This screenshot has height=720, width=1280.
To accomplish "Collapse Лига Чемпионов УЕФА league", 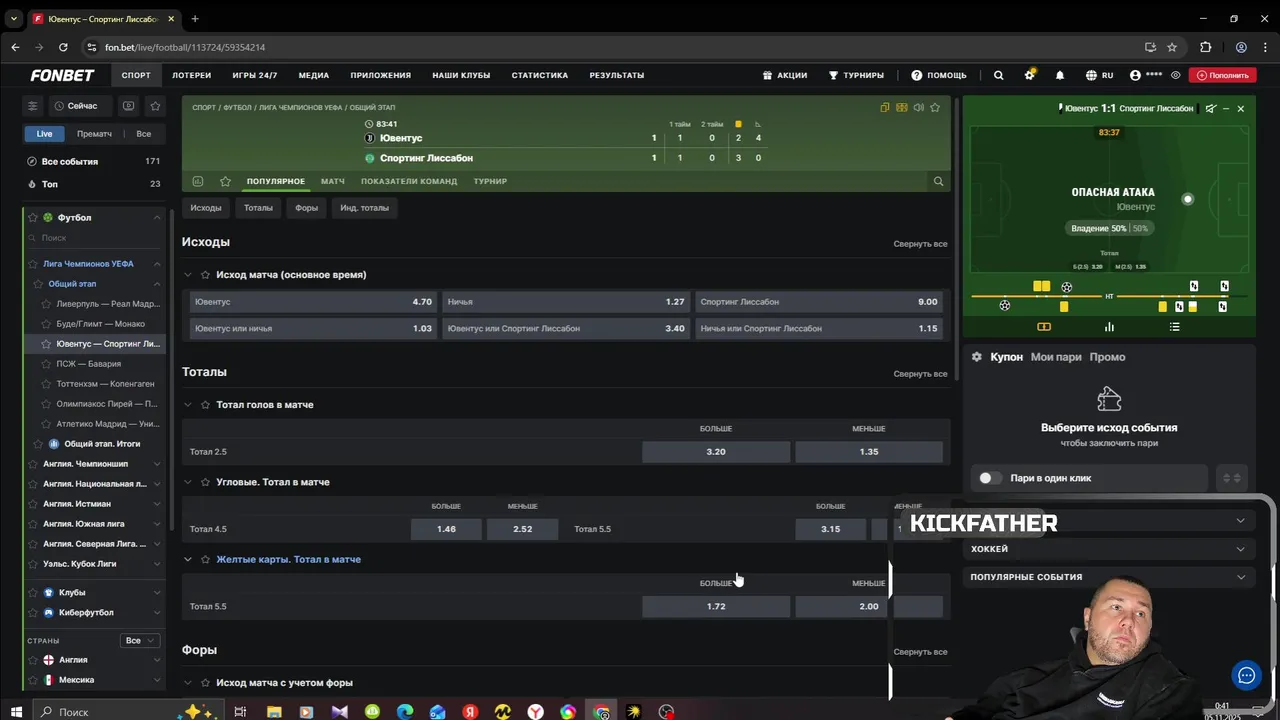I will (x=157, y=264).
